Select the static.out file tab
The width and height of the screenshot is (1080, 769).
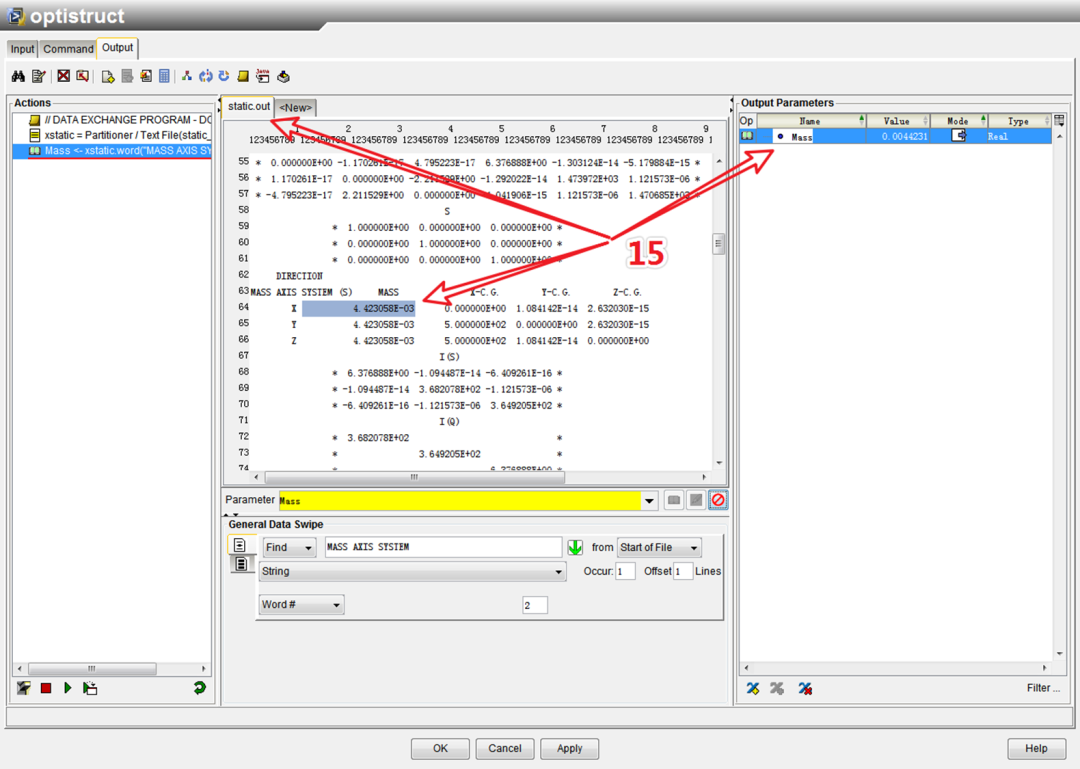point(249,106)
